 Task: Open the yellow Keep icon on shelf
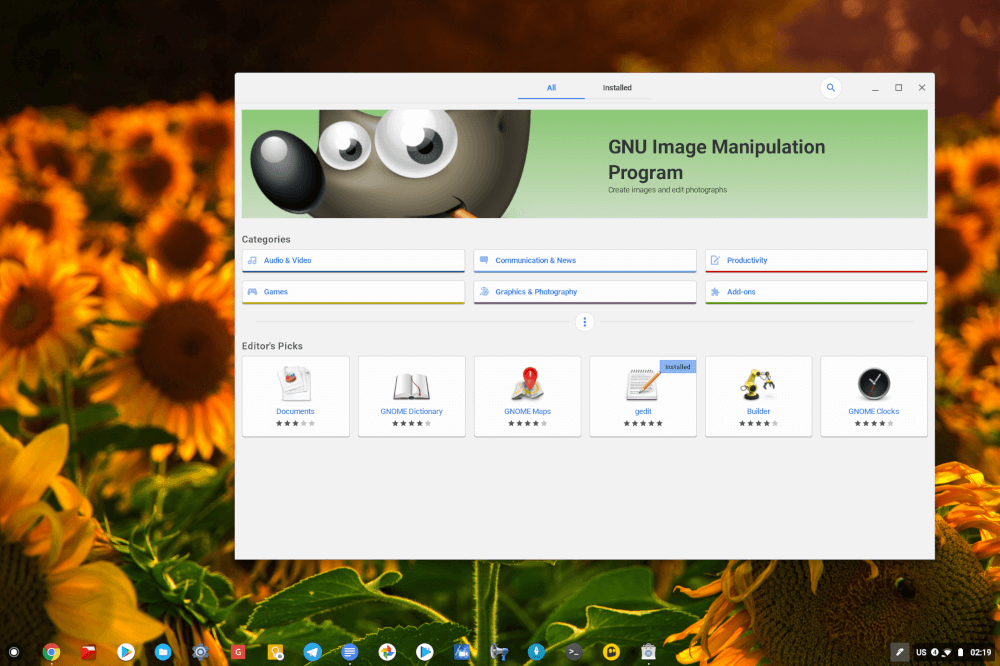(276, 652)
